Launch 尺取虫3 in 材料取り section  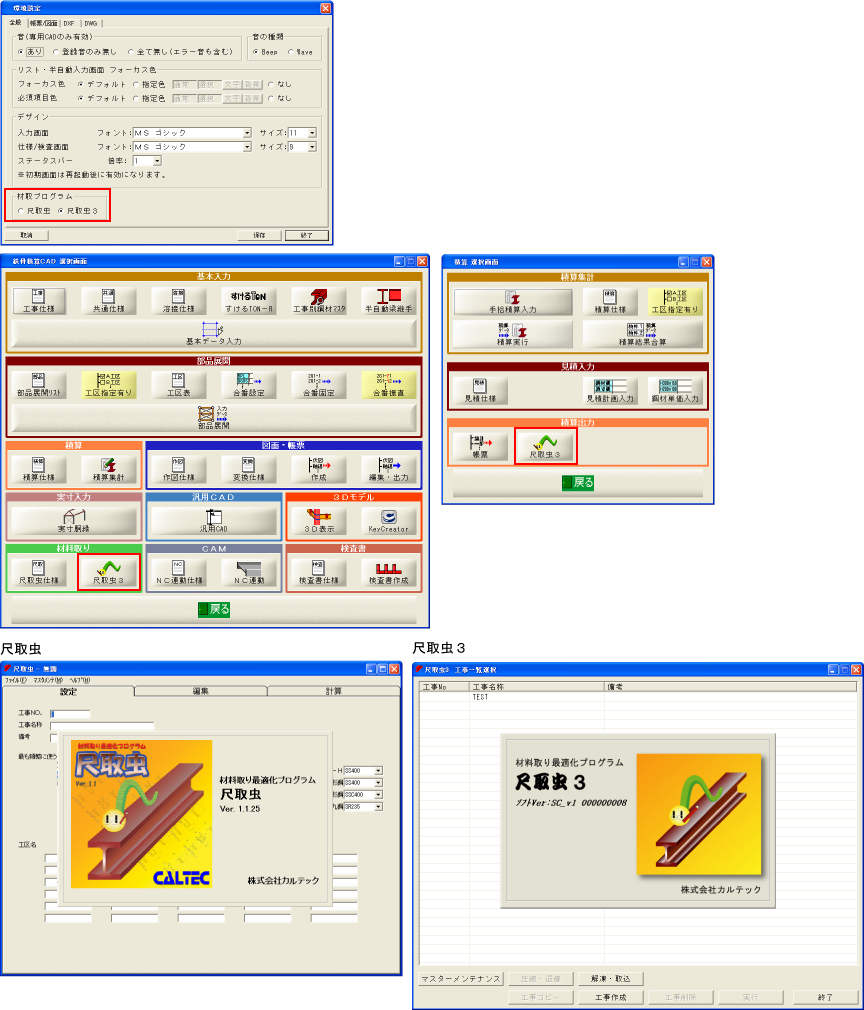coord(108,573)
